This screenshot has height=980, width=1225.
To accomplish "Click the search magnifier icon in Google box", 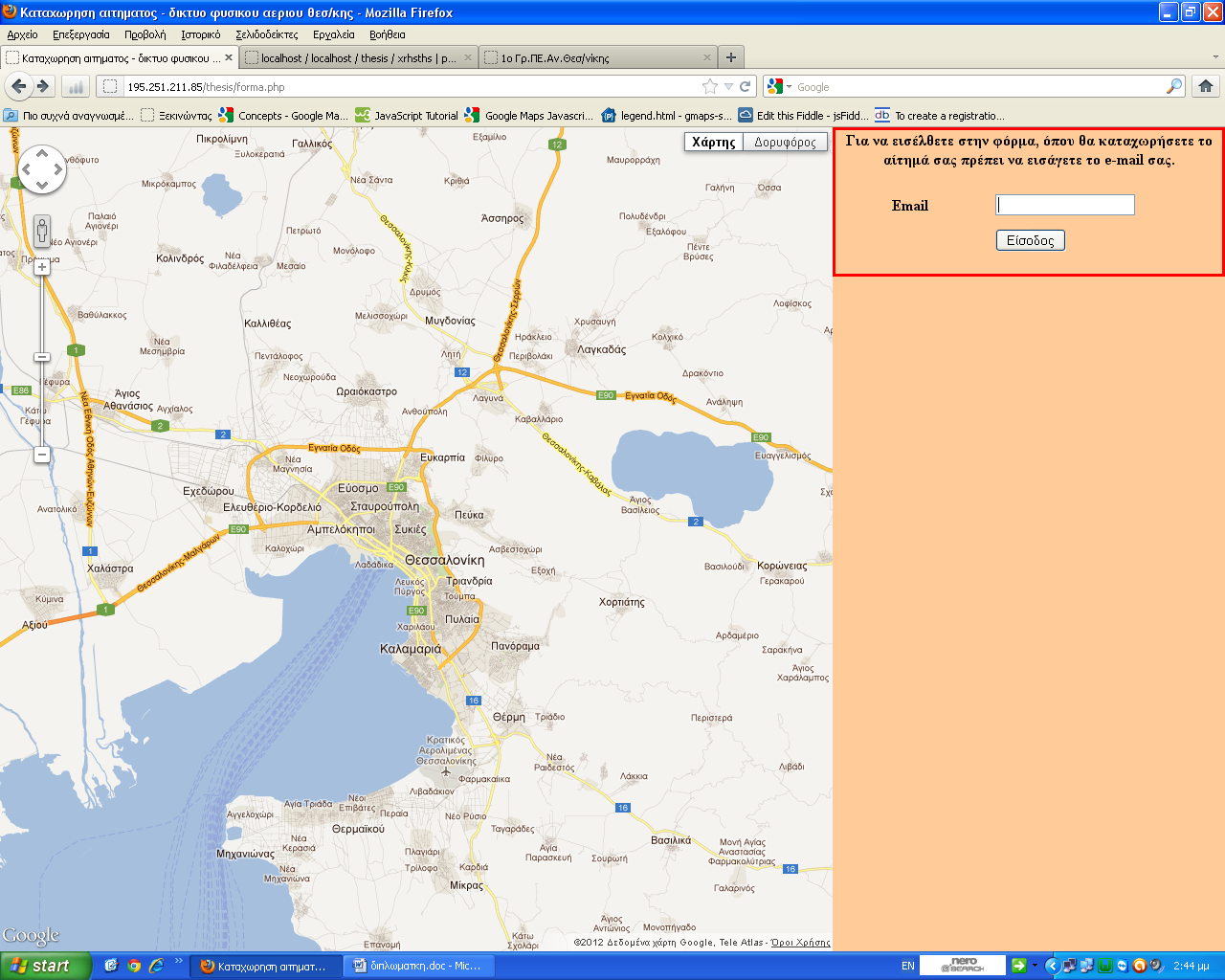I will [x=1174, y=86].
